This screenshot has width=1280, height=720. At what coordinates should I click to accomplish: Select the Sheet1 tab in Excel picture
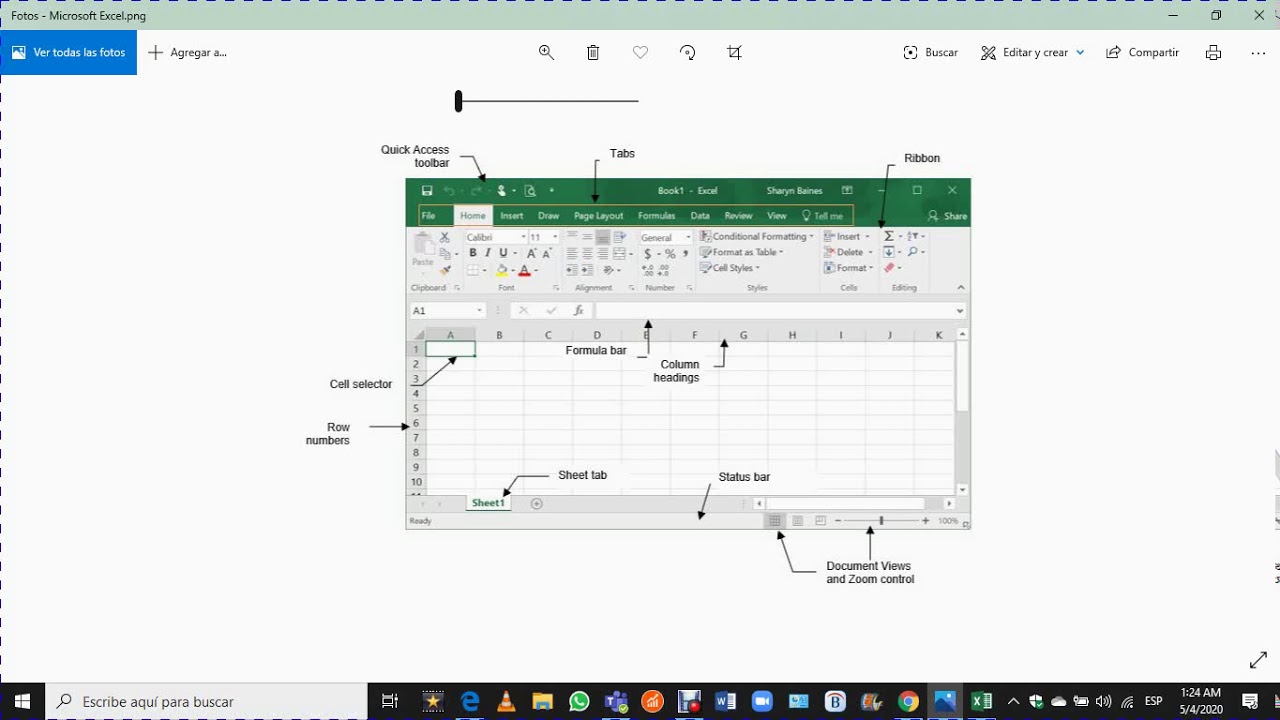click(x=488, y=503)
